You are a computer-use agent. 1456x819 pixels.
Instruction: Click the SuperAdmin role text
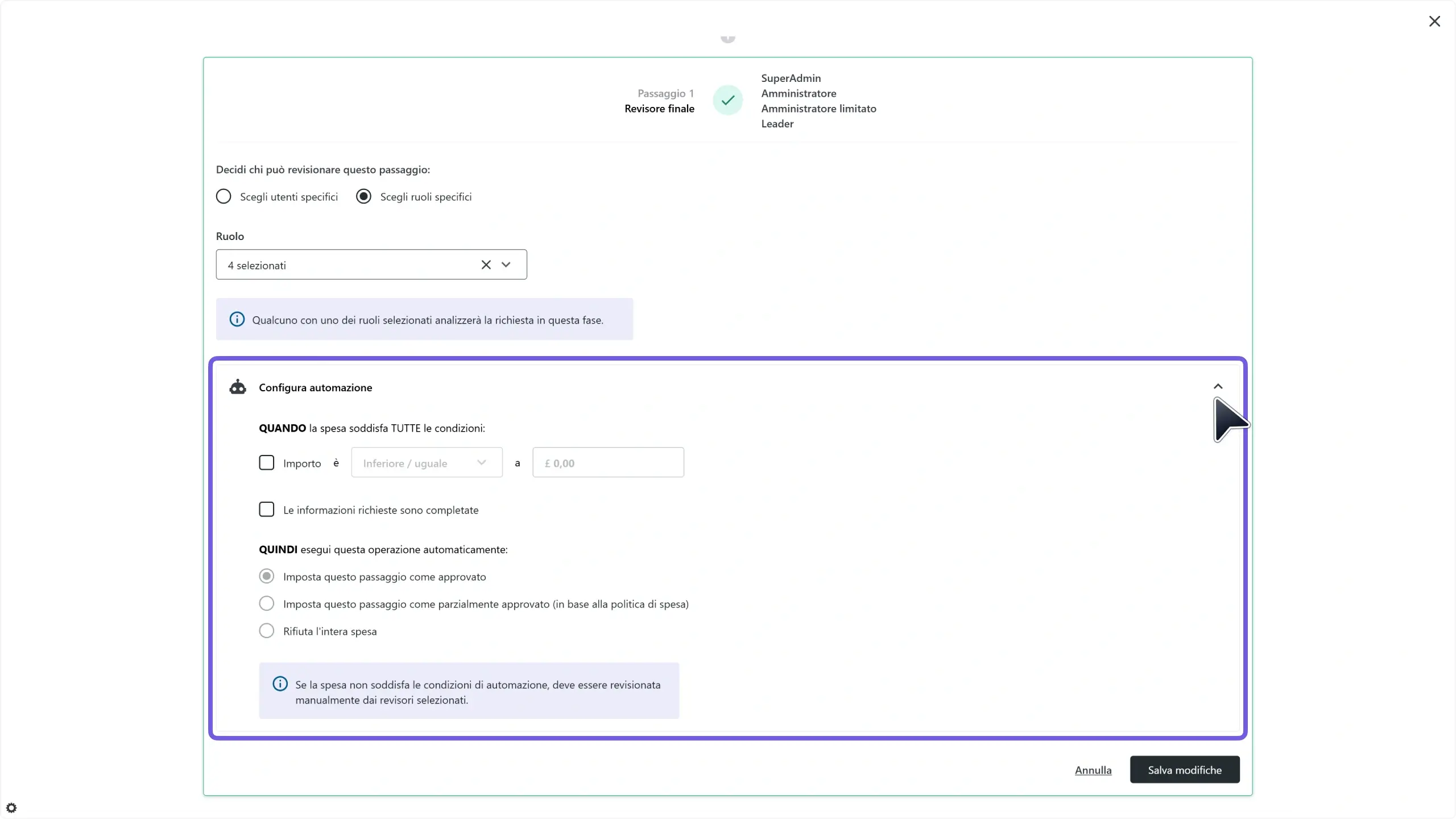[x=791, y=78]
